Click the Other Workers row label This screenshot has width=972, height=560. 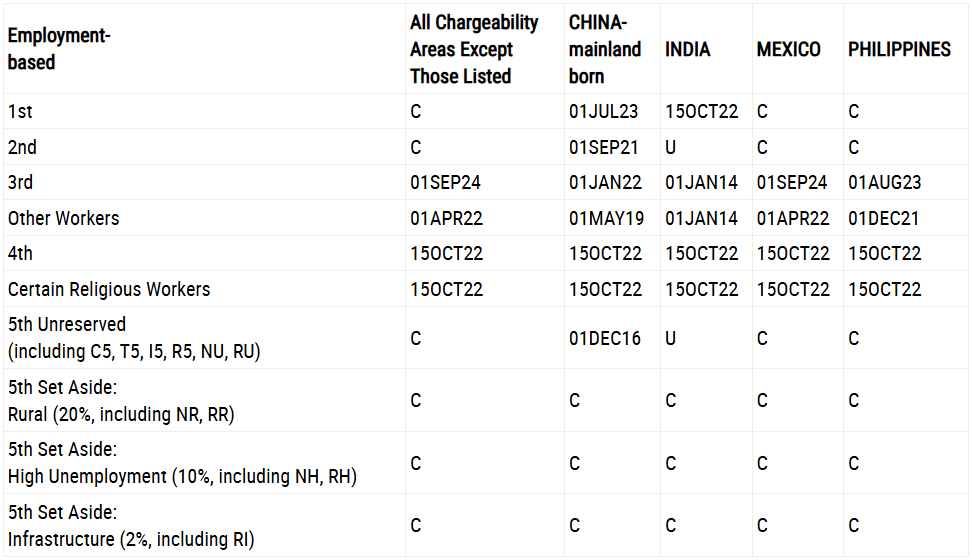coord(63,218)
